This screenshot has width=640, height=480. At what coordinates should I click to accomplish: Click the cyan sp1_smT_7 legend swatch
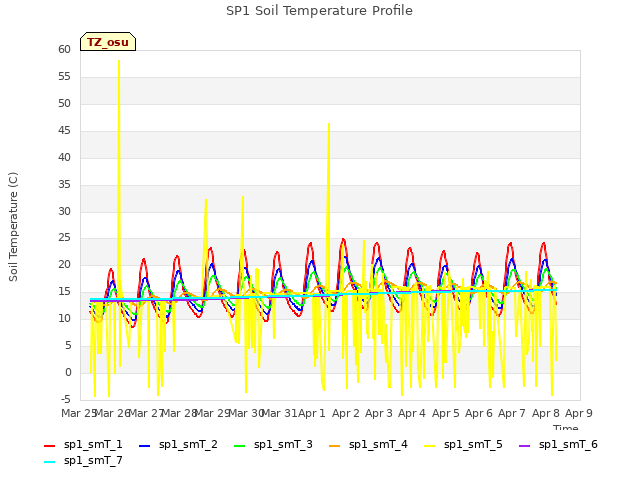coord(49,462)
